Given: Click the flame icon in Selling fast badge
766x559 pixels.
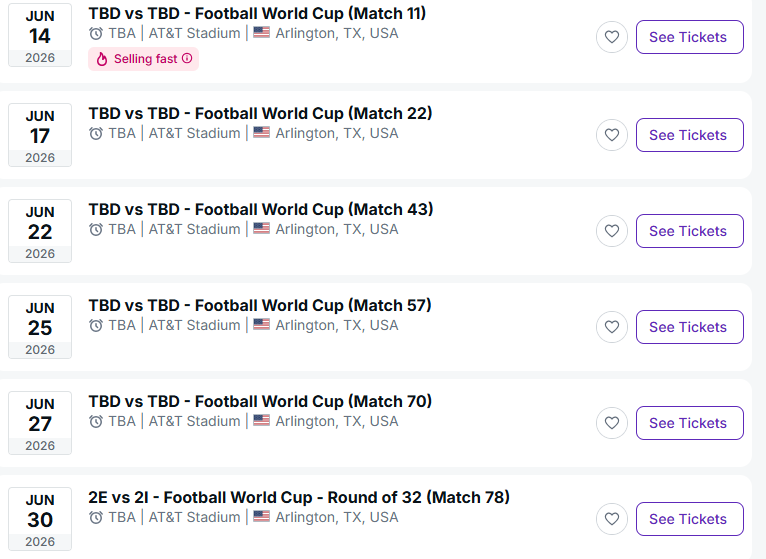Looking at the screenshot, I should pyautogui.click(x=102, y=59).
